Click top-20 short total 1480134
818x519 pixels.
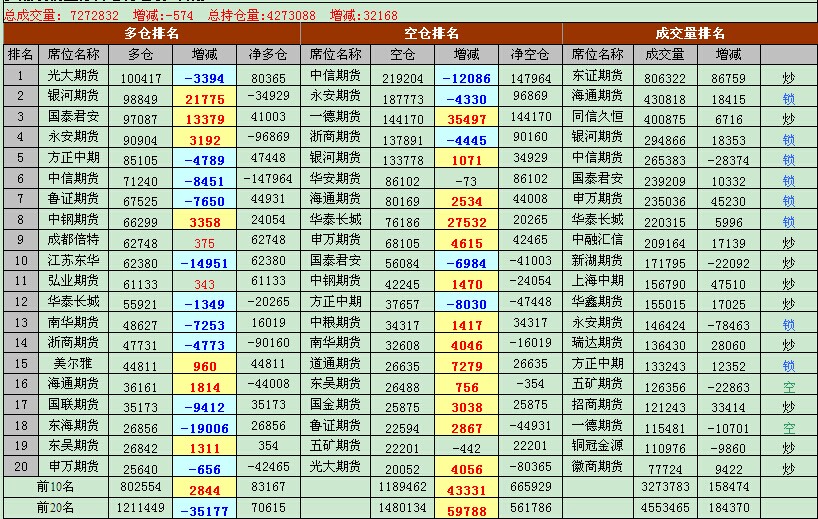[x=402, y=508]
